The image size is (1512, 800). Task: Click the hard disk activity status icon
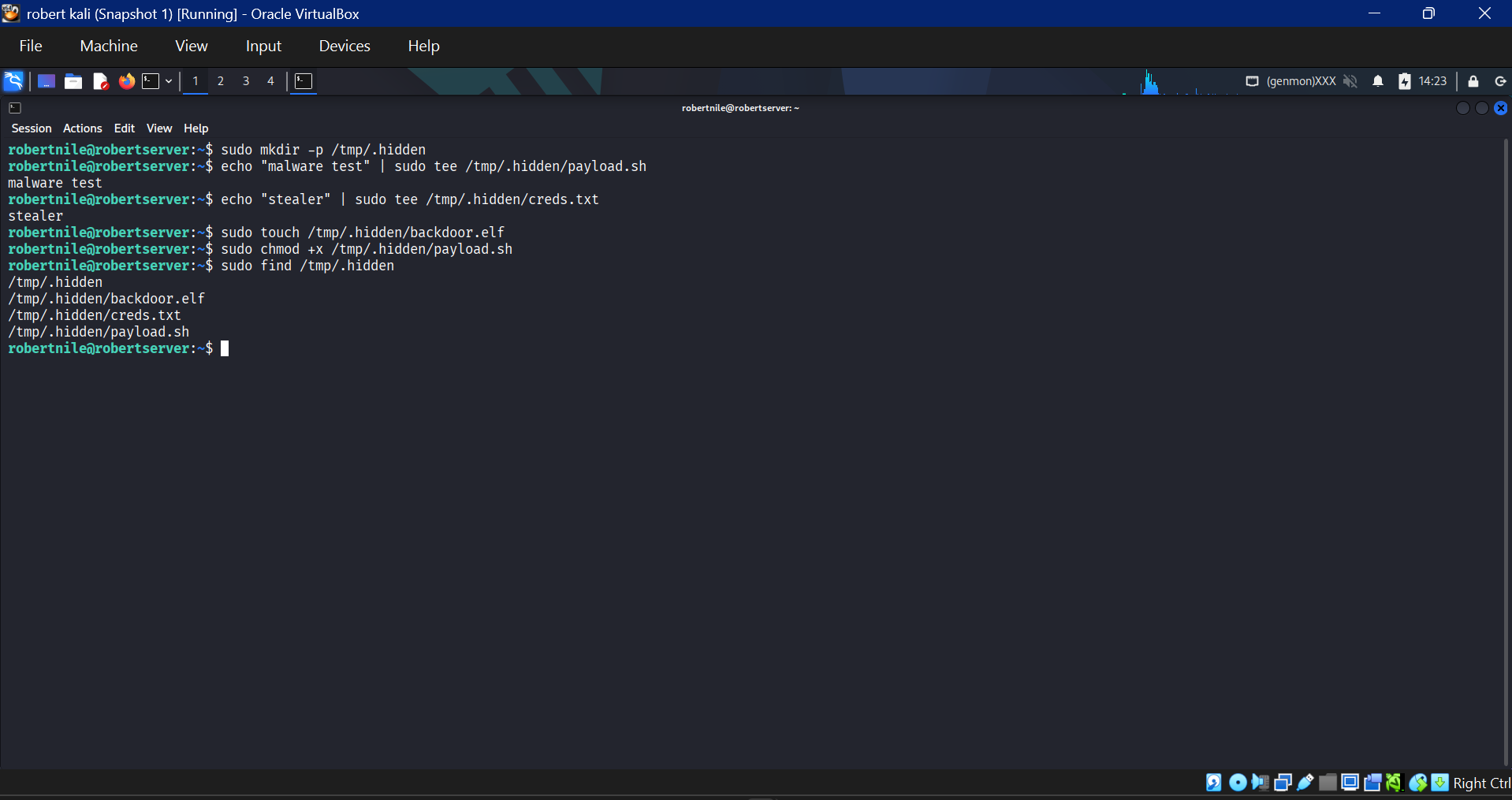1214,782
